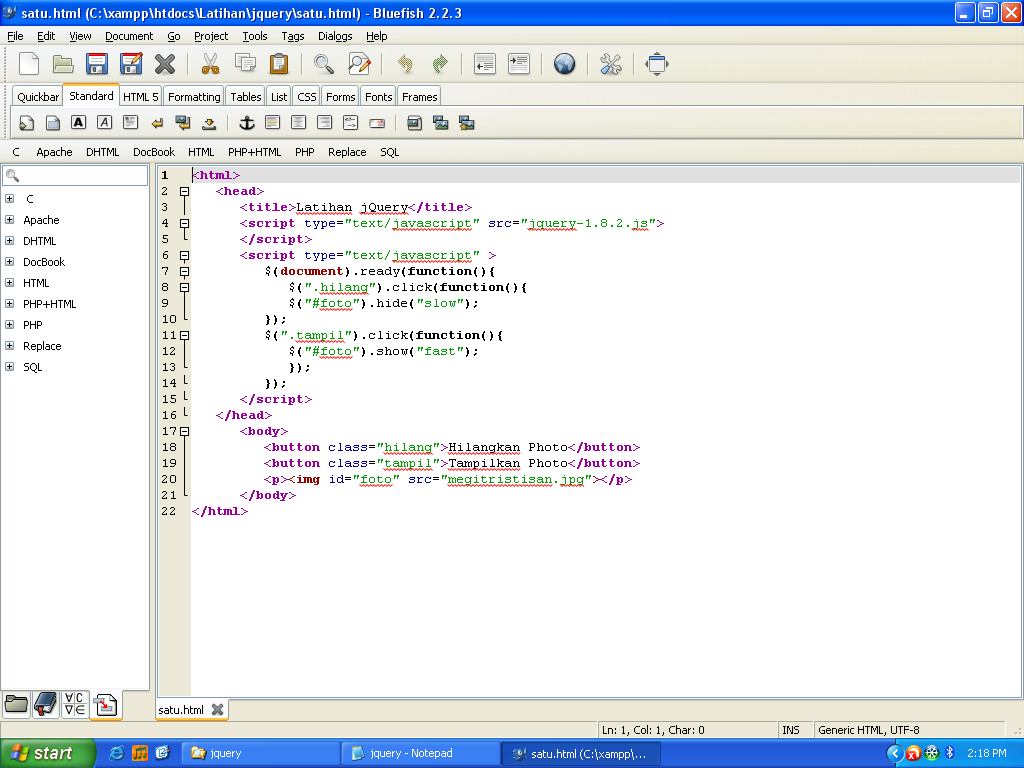Screen dimensions: 1024x768
Task: Click the Undo arrow icon
Action: coord(405,65)
